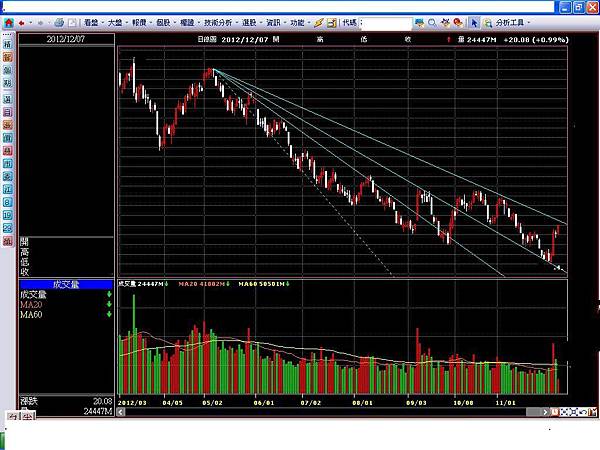
Task: Toggle the MA60 green arrow in left panel
Action: (109, 314)
